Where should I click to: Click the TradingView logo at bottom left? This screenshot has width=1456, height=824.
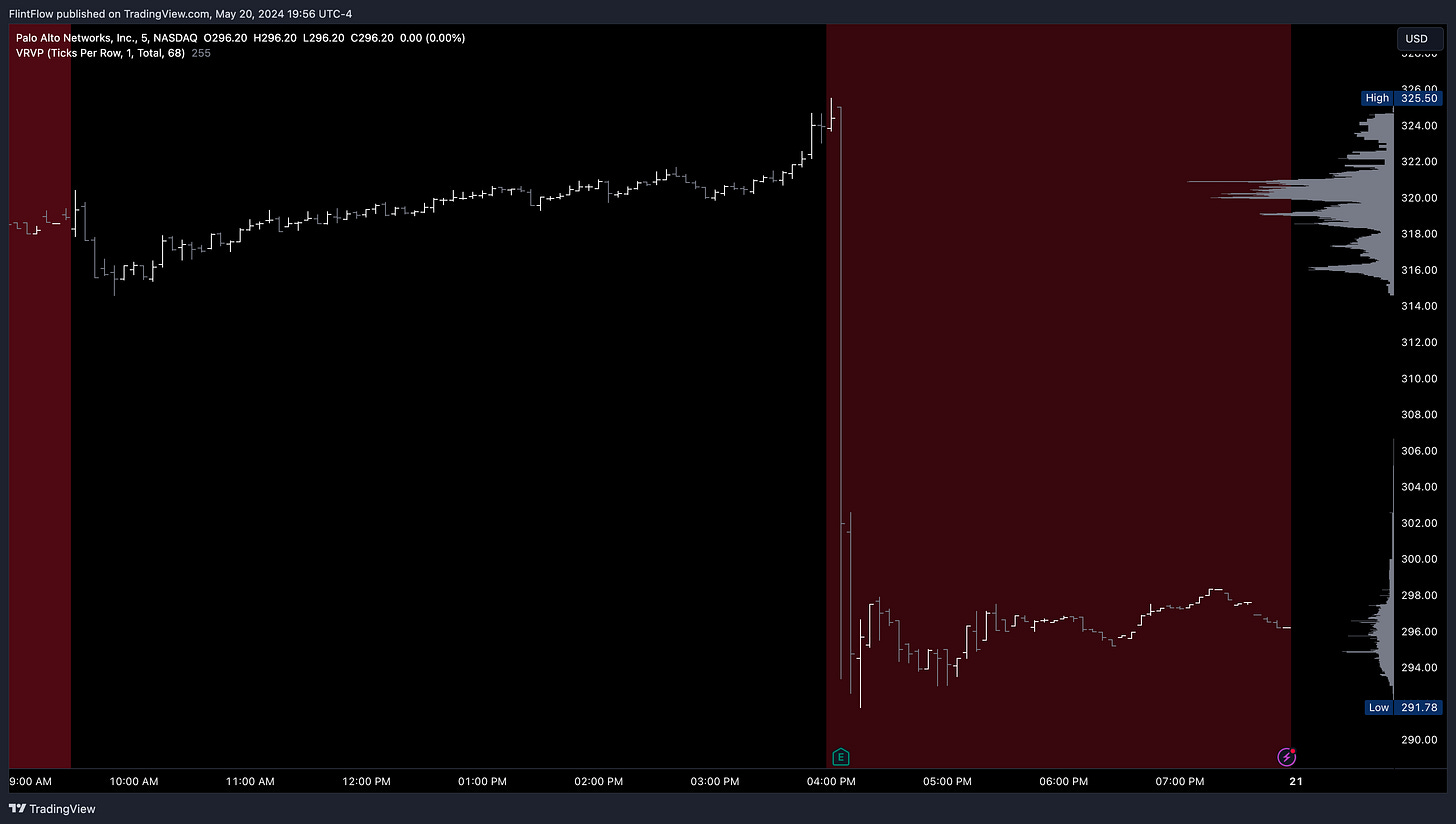pyautogui.click(x=50, y=808)
